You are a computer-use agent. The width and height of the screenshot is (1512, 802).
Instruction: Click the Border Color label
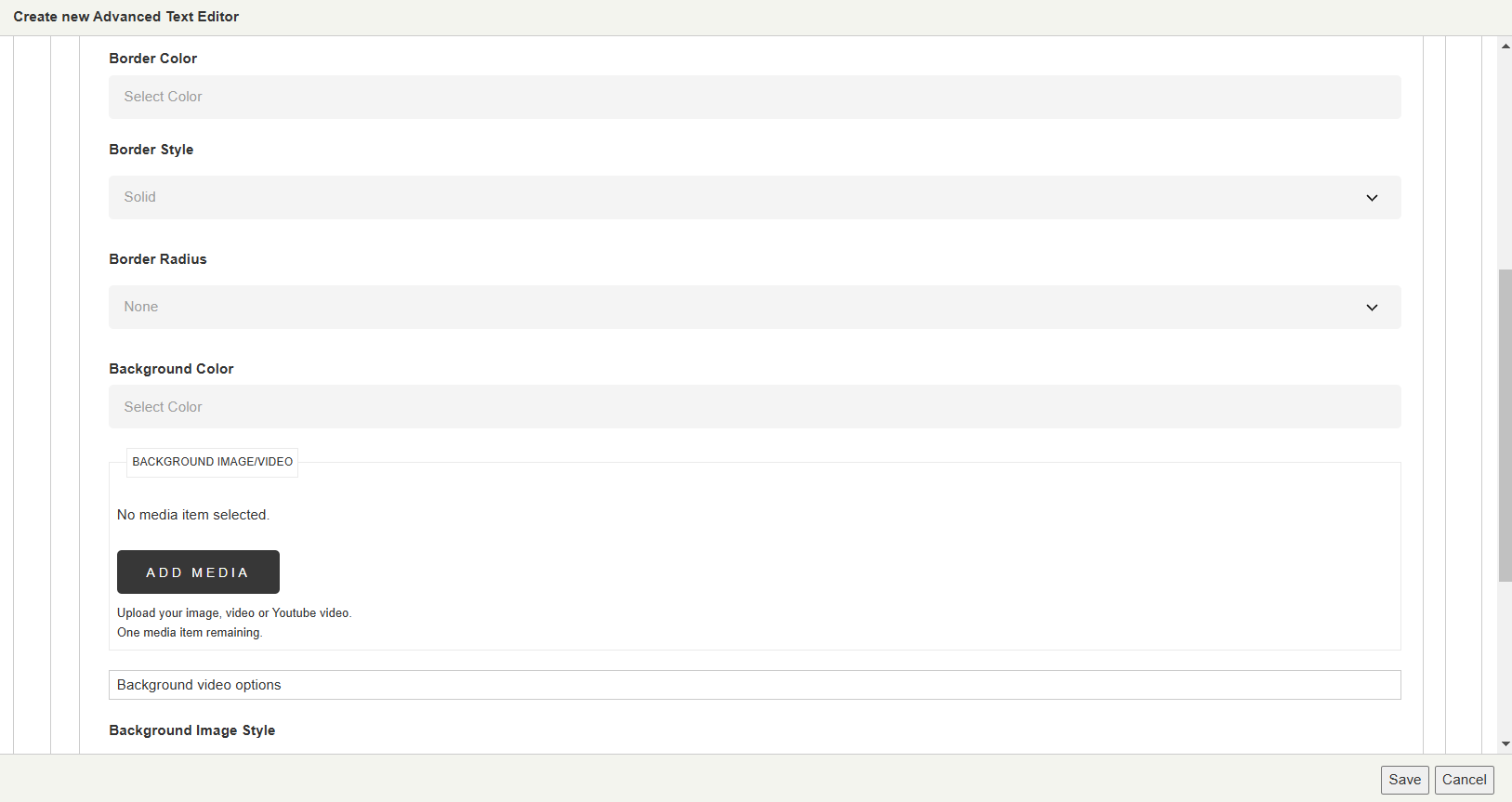(152, 59)
